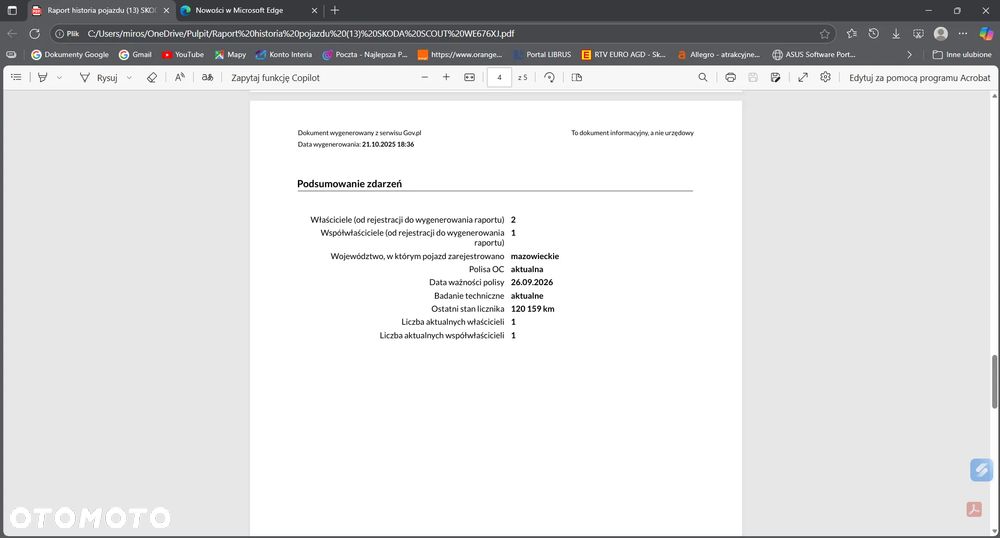The image size is (1000, 538).
Task: Click the red Acrobat floating icon
Action: (974, 509)
